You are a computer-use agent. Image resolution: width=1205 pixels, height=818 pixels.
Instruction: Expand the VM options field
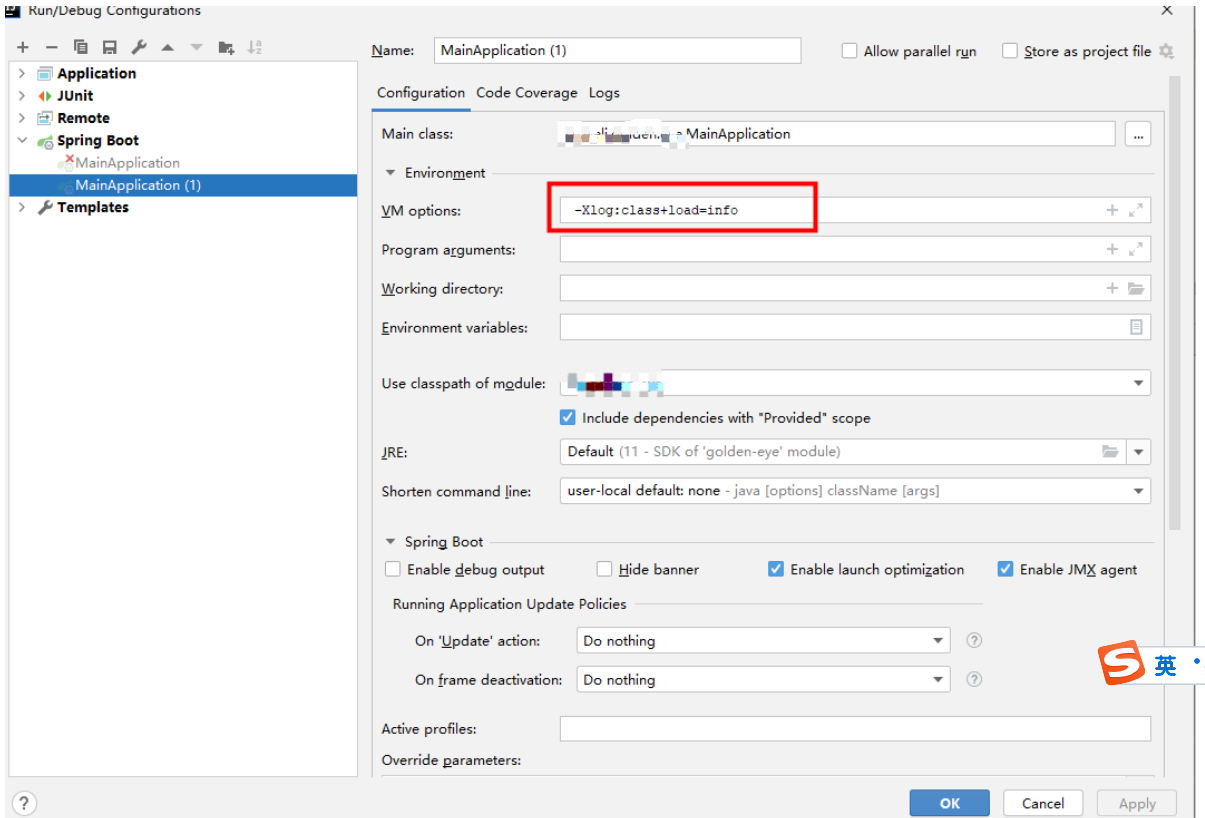(1136, 210)
